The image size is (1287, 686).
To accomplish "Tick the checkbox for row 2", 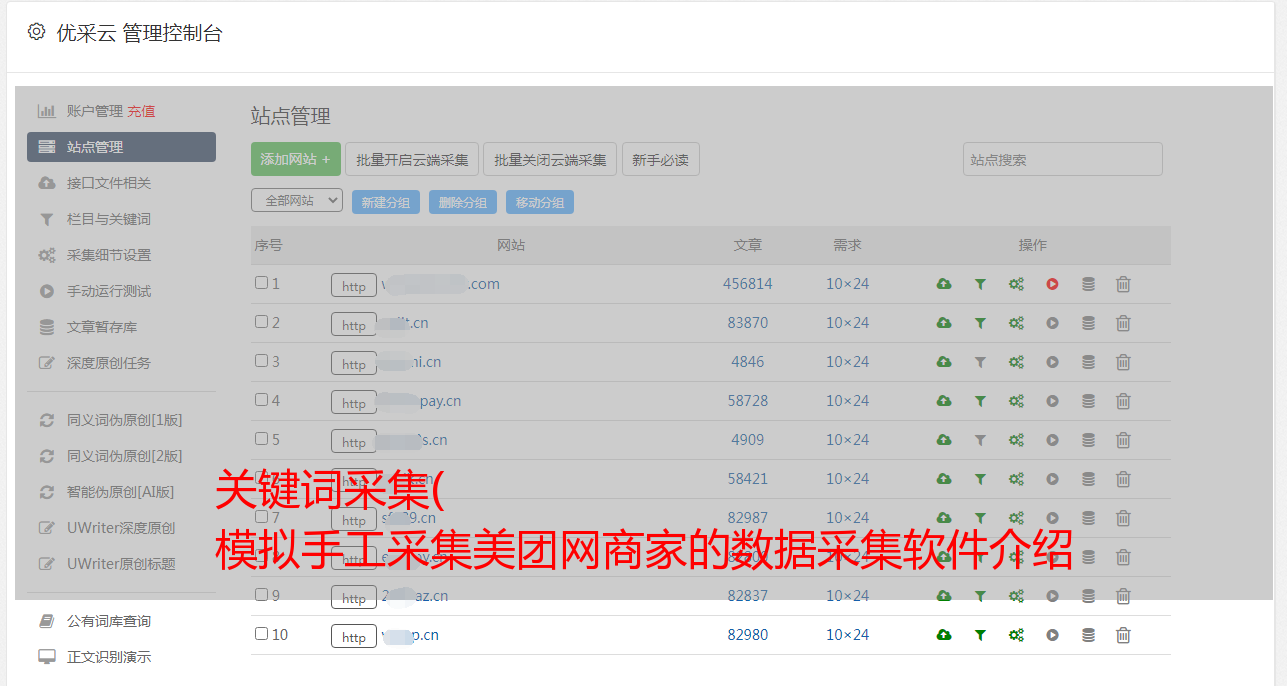I will coord(261,322).
